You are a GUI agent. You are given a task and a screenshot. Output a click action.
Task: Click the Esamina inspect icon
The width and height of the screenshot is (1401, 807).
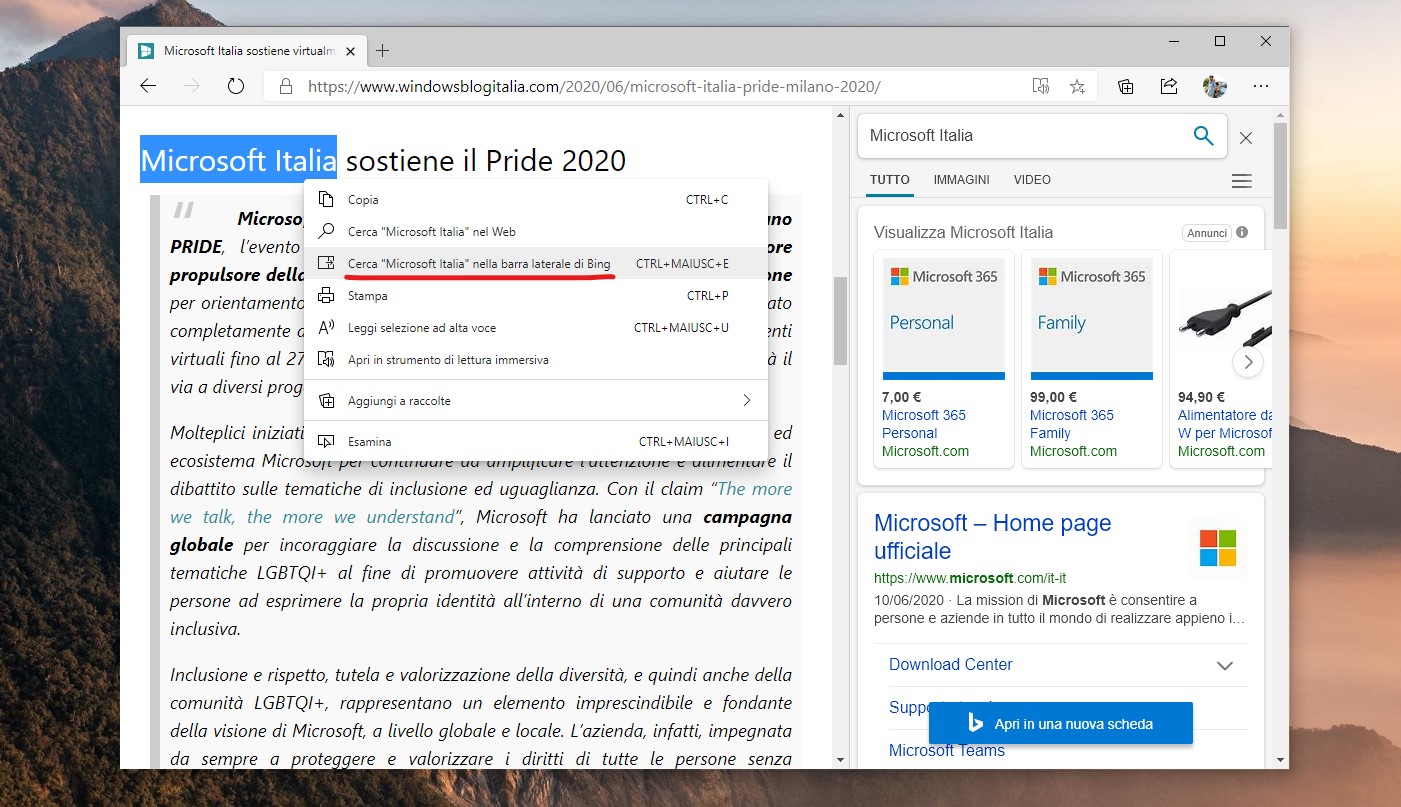click(x=326, y=441)
